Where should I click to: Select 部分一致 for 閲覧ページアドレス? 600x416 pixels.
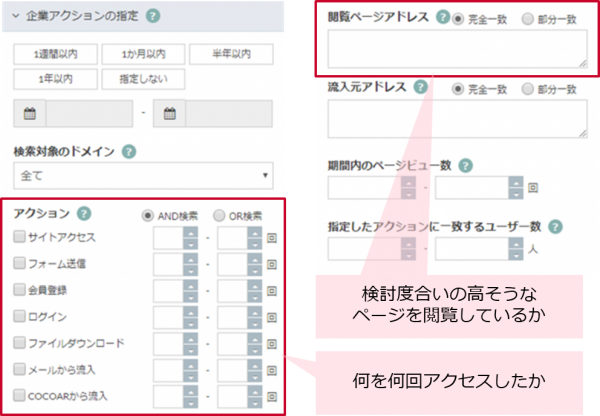point(528,19)
